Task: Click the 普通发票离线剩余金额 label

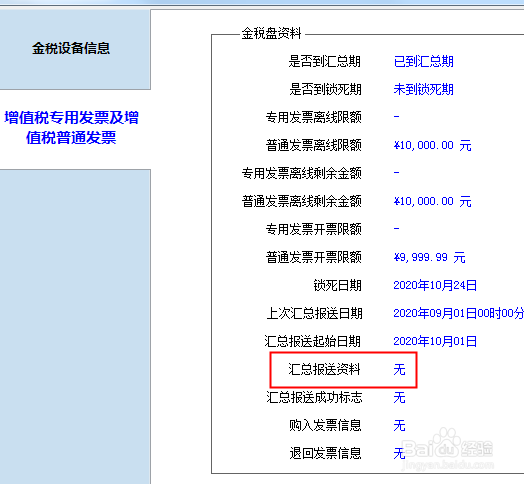Action: coord(301,202)
